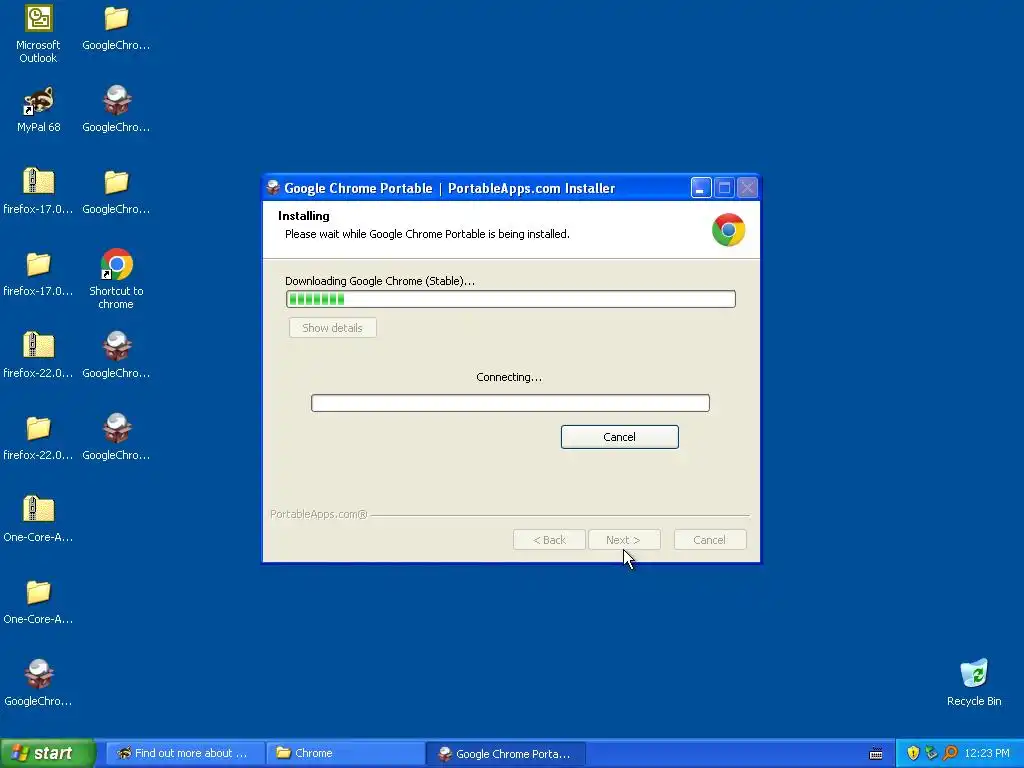
Task: Switch to Google Chrome Porta... taskbar button
Action: [x=505, y=753]
